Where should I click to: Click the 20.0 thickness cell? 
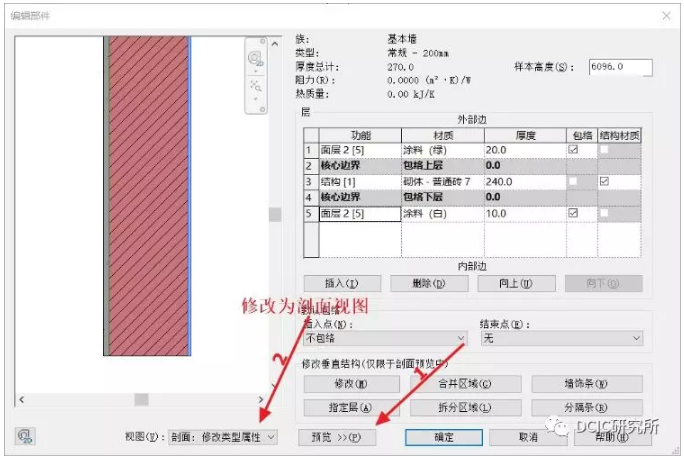coord(525,150)
